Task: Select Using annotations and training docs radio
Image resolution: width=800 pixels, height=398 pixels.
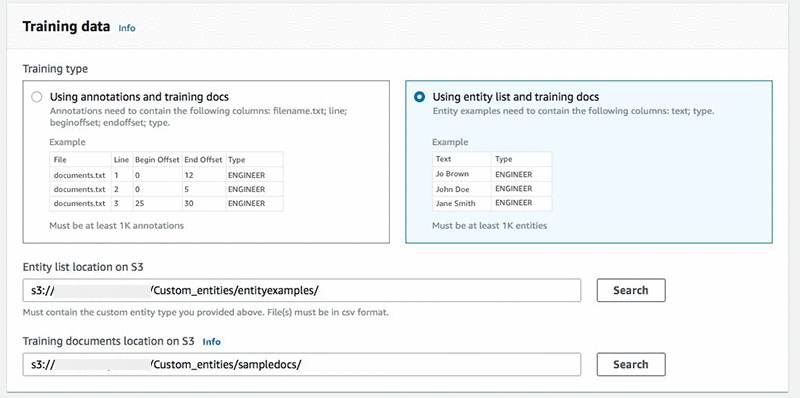Action: click(x=36, y=97)
